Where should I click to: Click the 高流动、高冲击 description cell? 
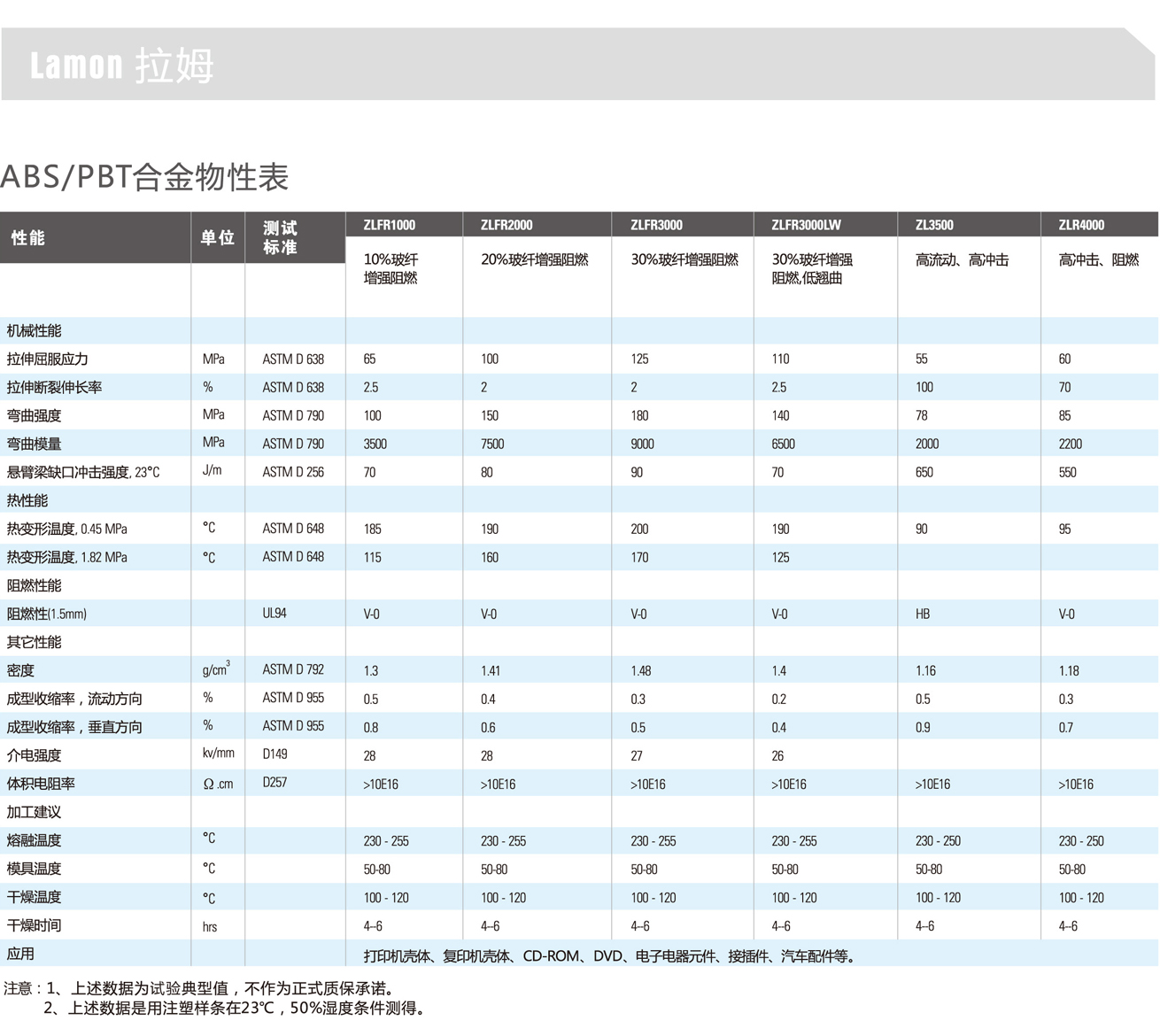click(x=962, y=260)
